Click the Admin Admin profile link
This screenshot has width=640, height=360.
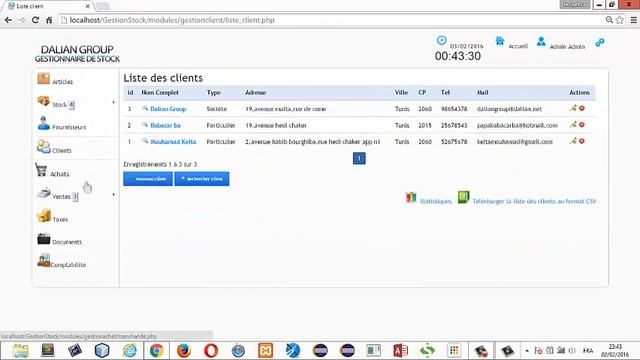[x=567, y=47]
